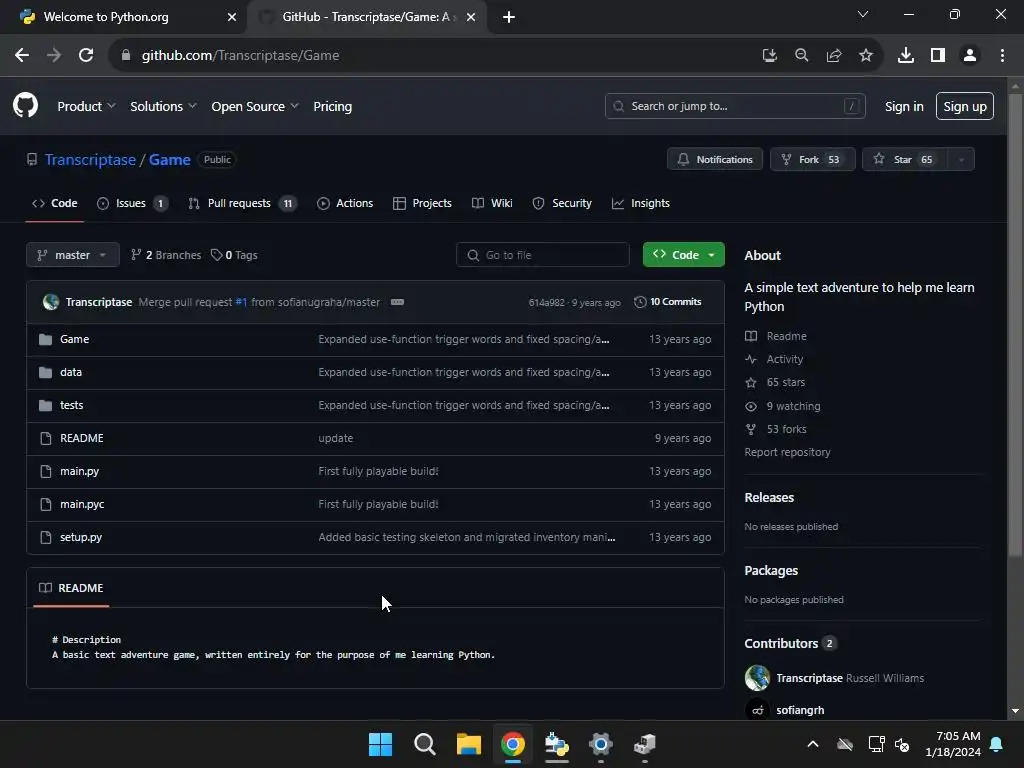This screenshot has width=1024, height=768.
Task: Go back using browser back arrow
Action: (x=22, y=56)
